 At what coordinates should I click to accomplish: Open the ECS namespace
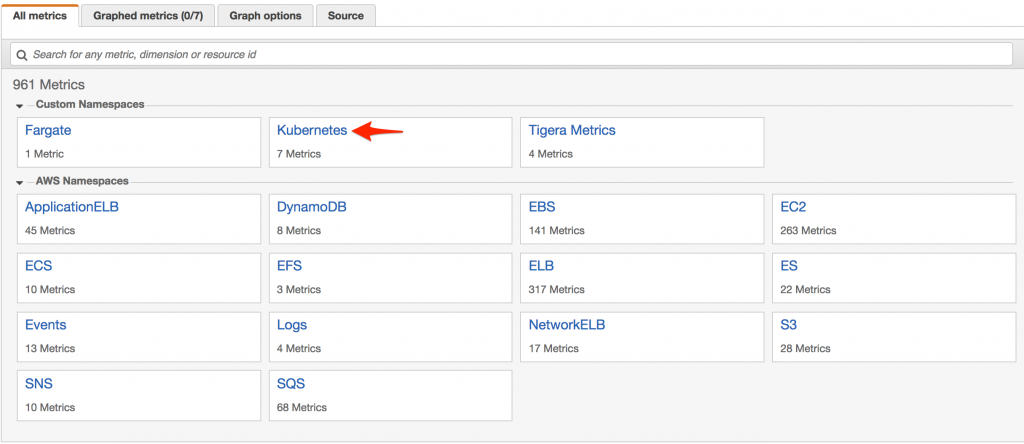tap(39, 266)
